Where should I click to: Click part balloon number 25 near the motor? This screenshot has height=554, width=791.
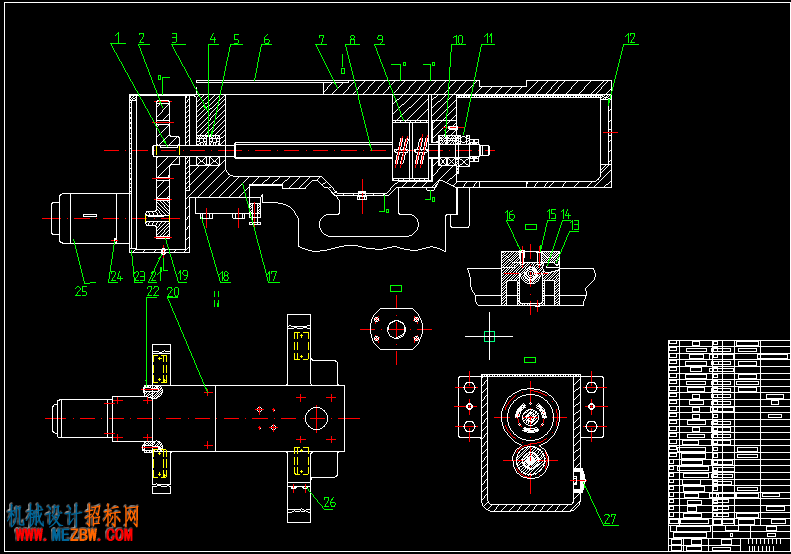pos(81,291)
